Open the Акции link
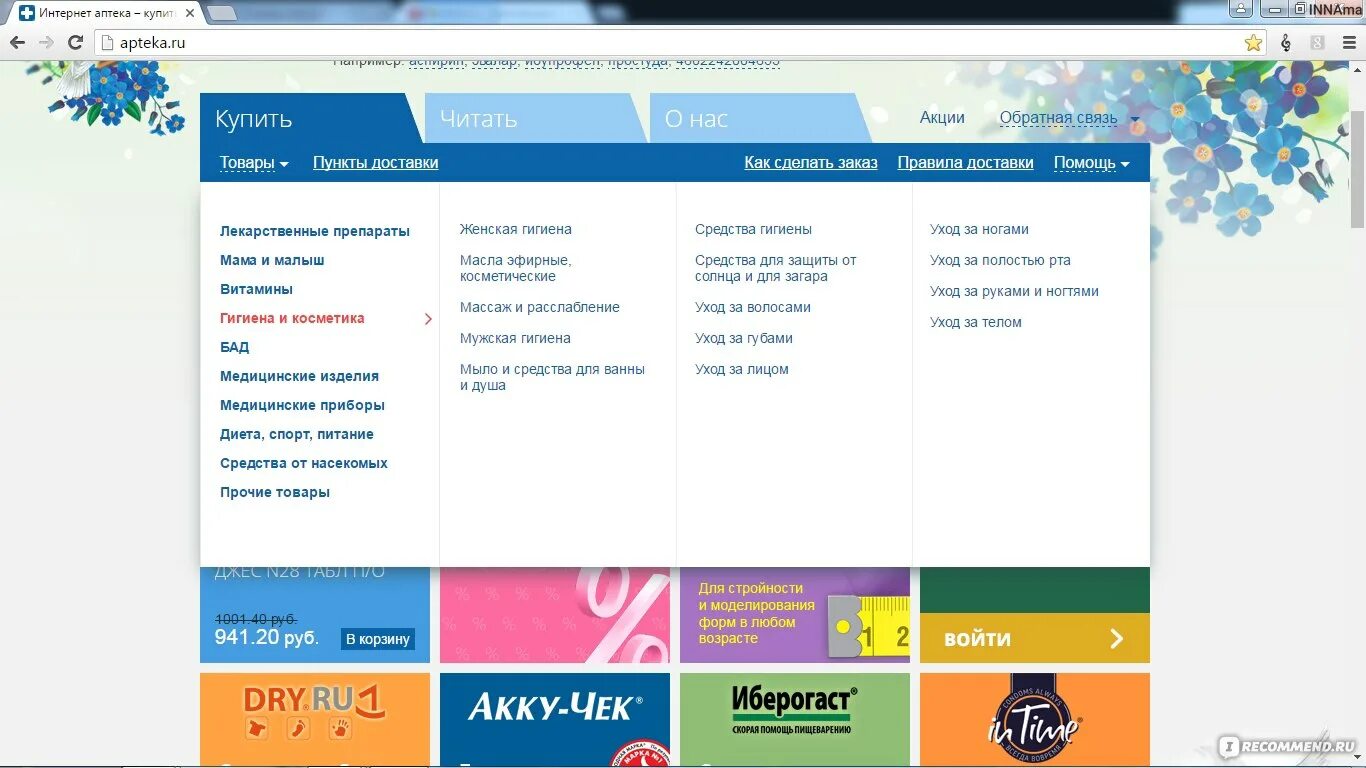 pos(942,118)
